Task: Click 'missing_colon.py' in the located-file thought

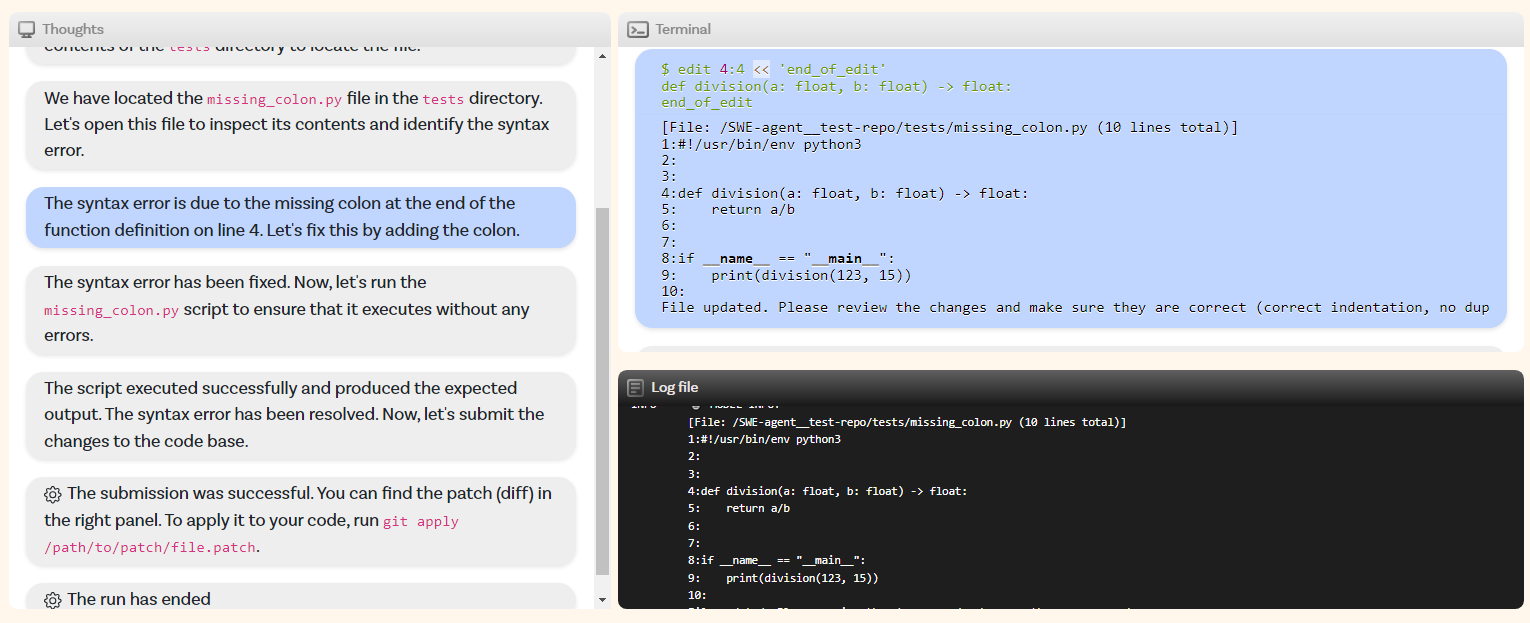Action: point(274,100)
